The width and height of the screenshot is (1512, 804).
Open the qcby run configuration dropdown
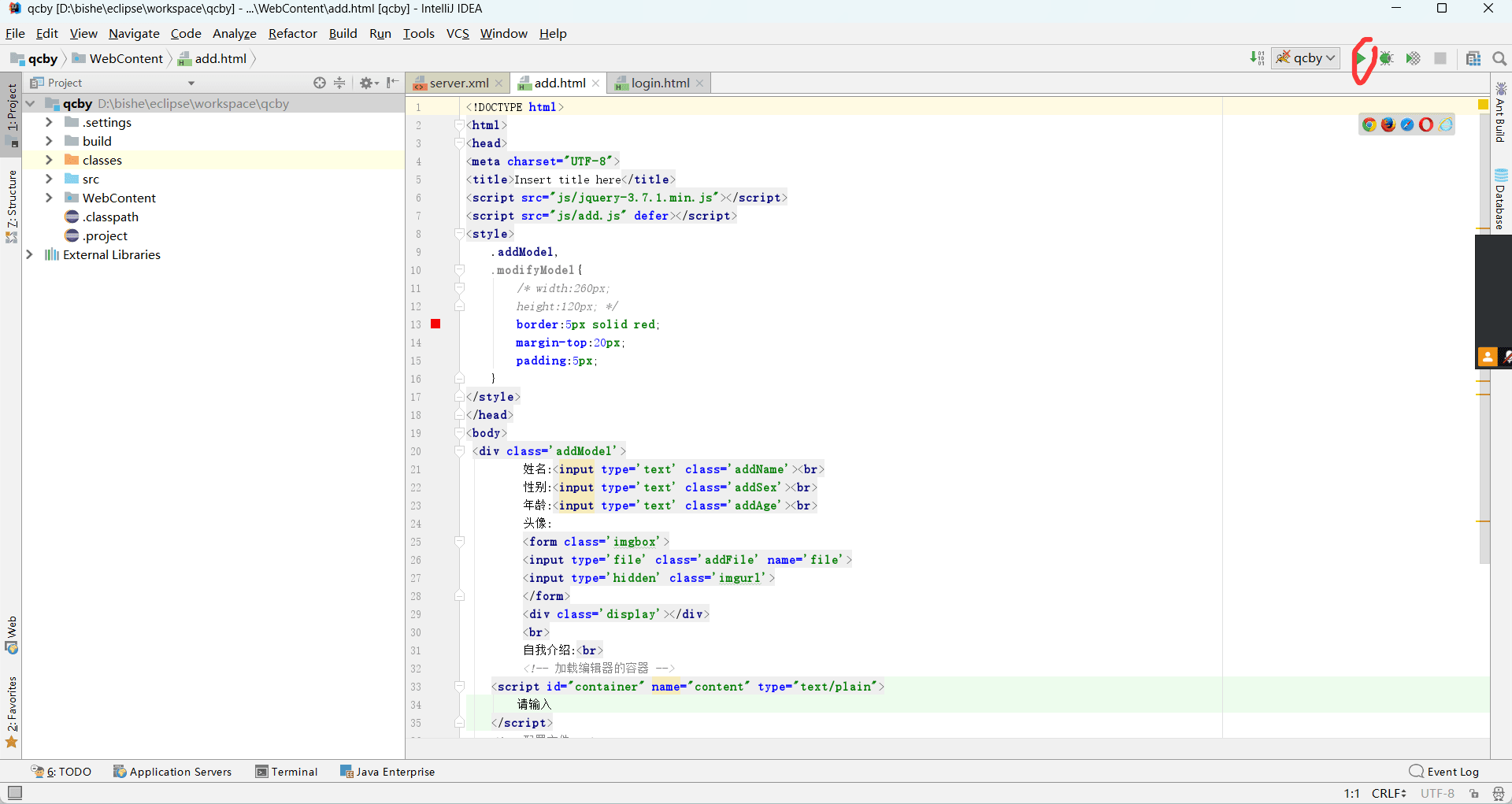1306,58
